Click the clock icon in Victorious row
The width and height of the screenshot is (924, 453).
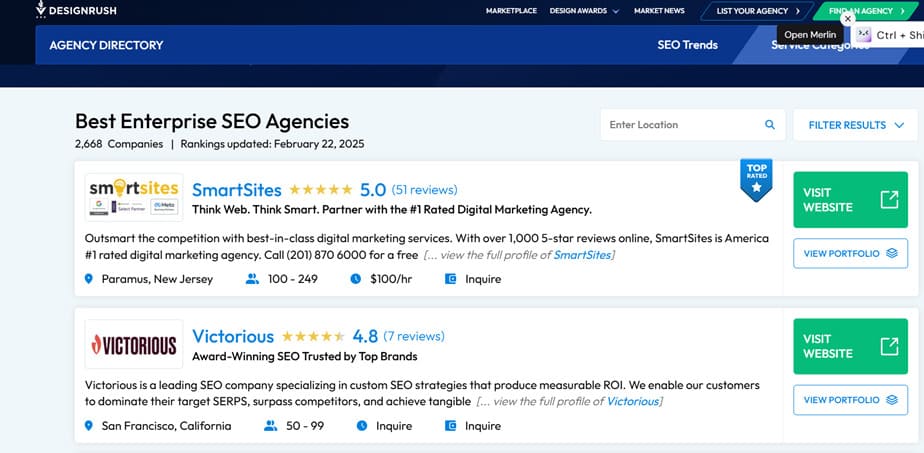click(x=362, y=425)
